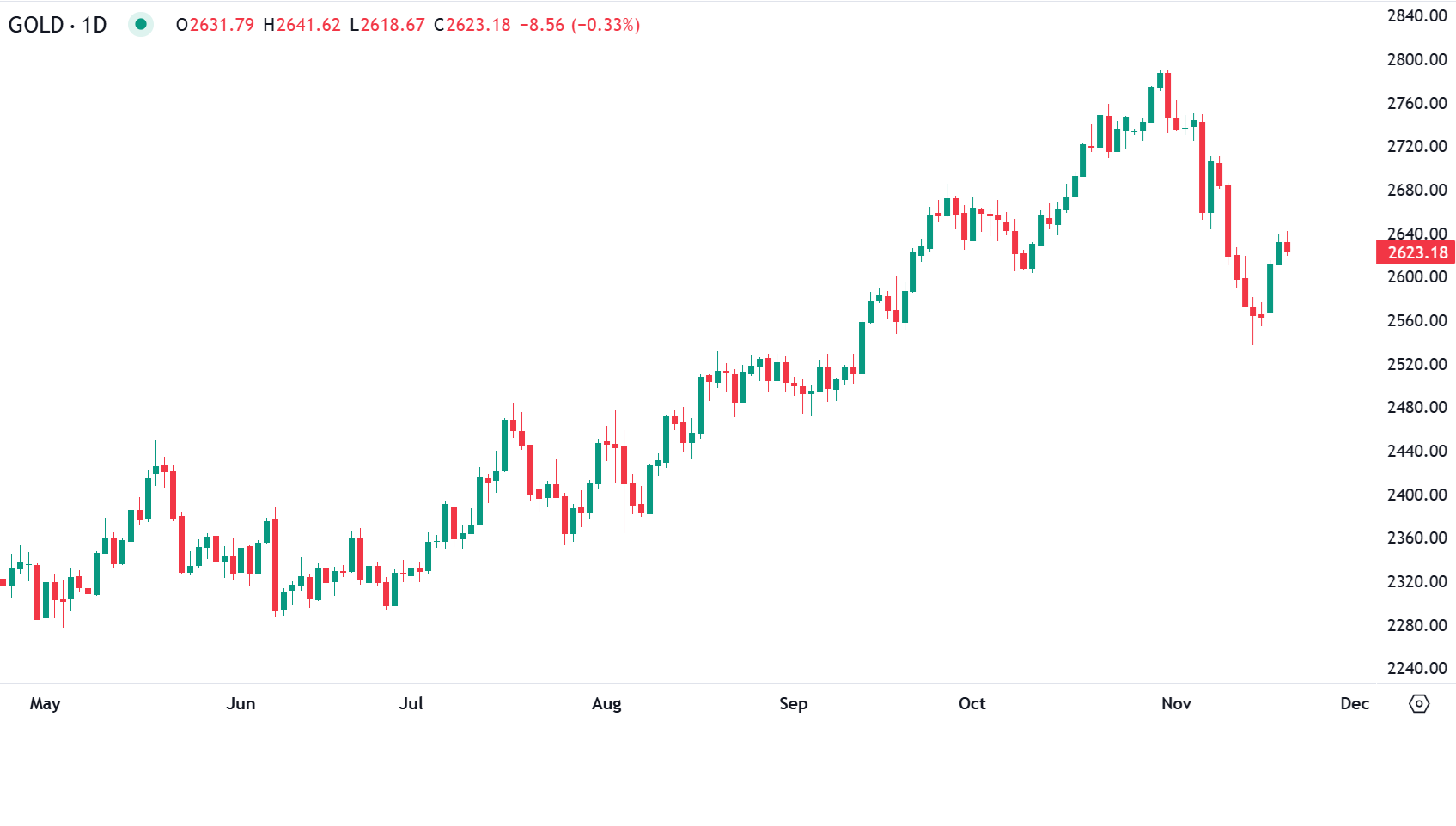Click the GOLD symbol title
This screenshot has height=826, width=1456.
point(36,25)
